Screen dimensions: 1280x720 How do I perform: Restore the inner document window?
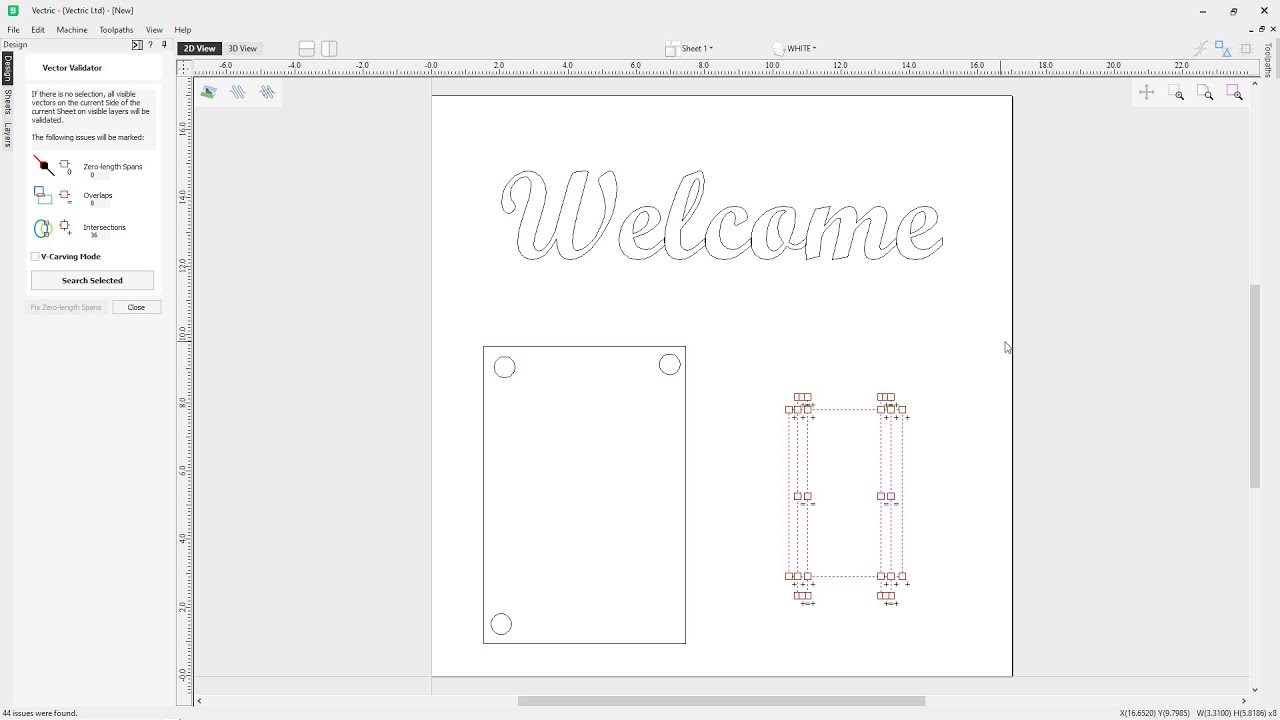point(1262,30)
